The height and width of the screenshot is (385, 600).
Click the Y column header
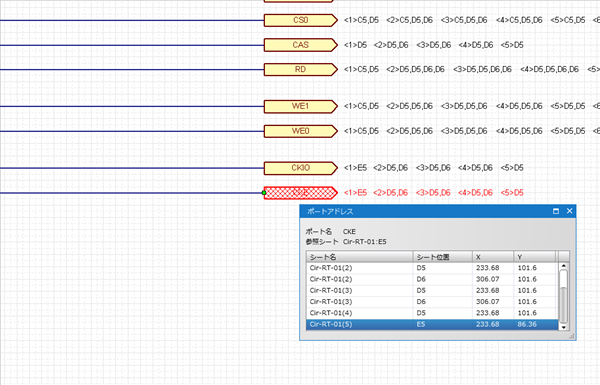click(x=535, y=257)
